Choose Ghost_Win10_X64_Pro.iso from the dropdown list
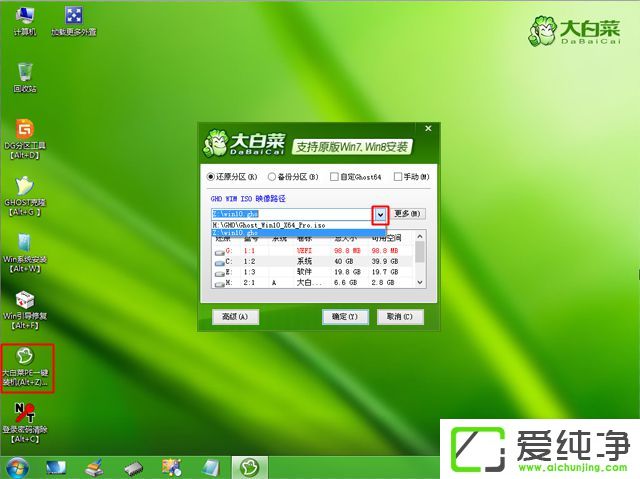The width and height of the screenshot is (640, 479). coord(270,225)
